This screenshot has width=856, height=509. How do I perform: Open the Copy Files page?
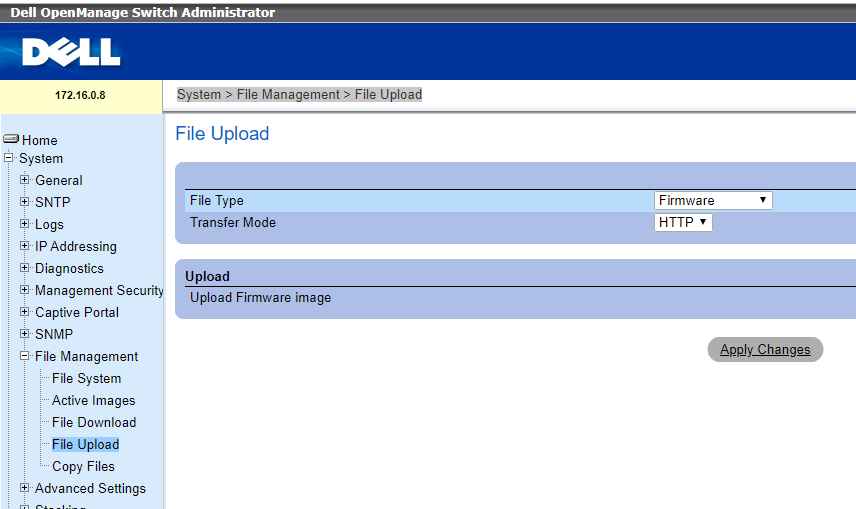[x=84, y=466]
